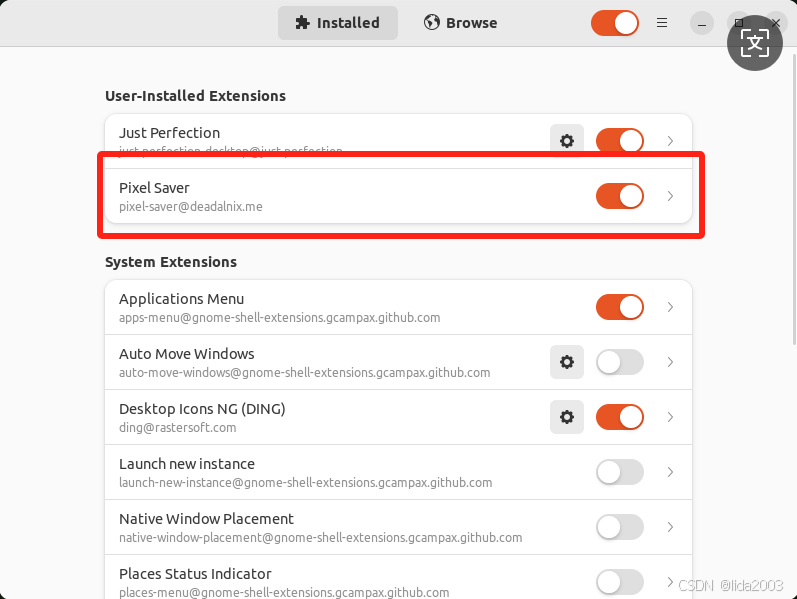Expand the Applications Menu row chevron
Viewport: 797px width, 599px height.
click(x=670, y=307)
